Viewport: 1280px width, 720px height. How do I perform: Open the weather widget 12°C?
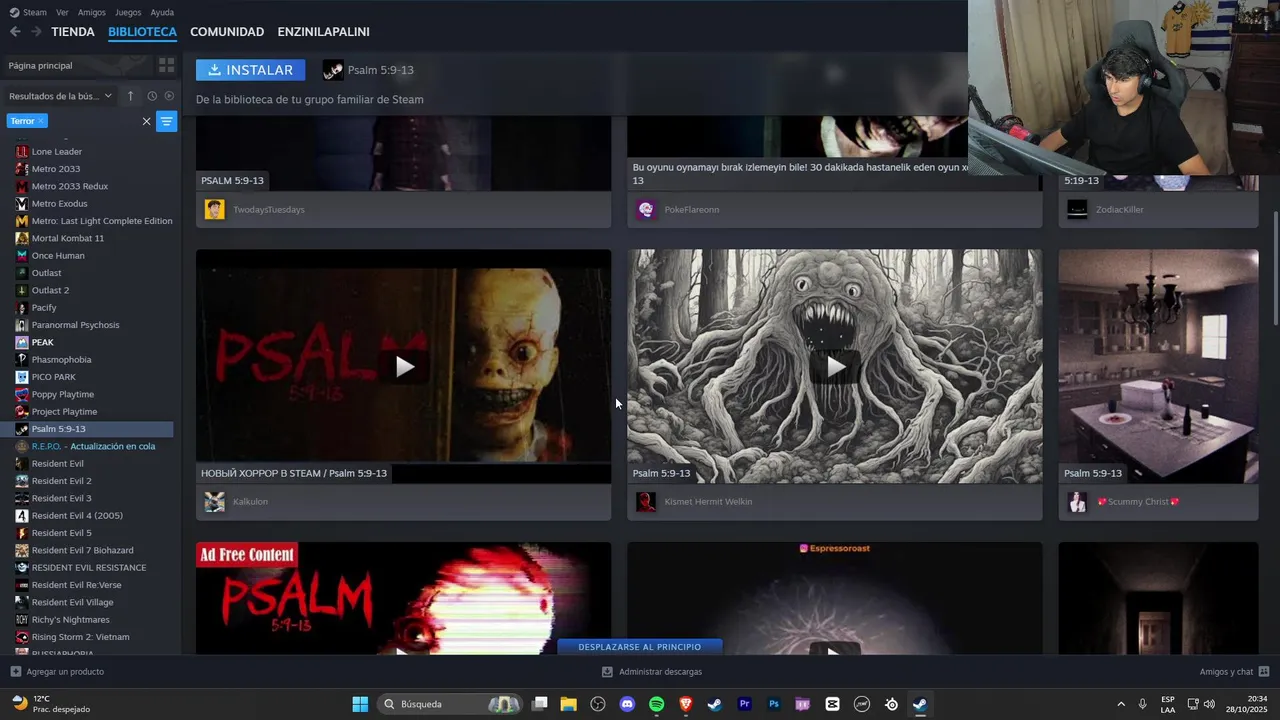pos(50,704)
